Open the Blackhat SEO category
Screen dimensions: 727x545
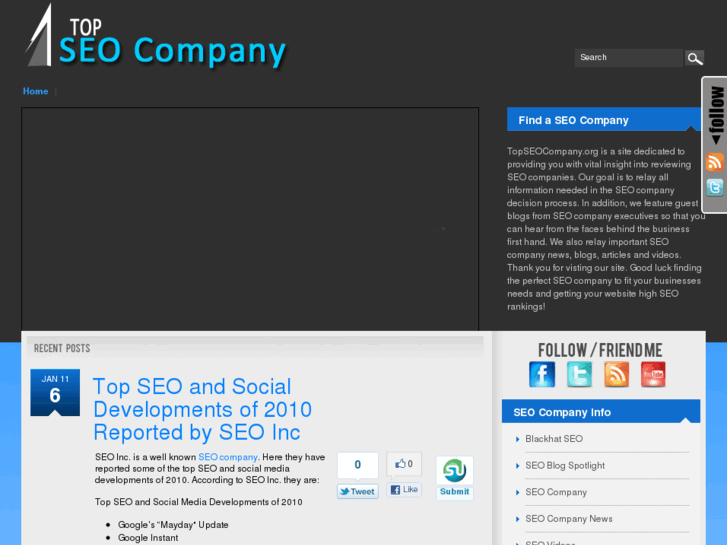[x=554, y=439]
